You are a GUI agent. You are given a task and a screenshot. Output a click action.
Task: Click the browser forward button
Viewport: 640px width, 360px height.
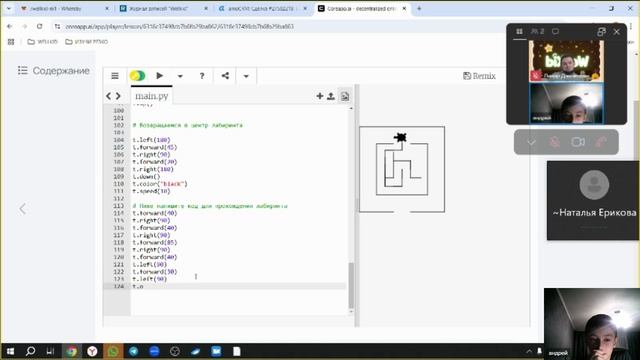tap(24, 26)
